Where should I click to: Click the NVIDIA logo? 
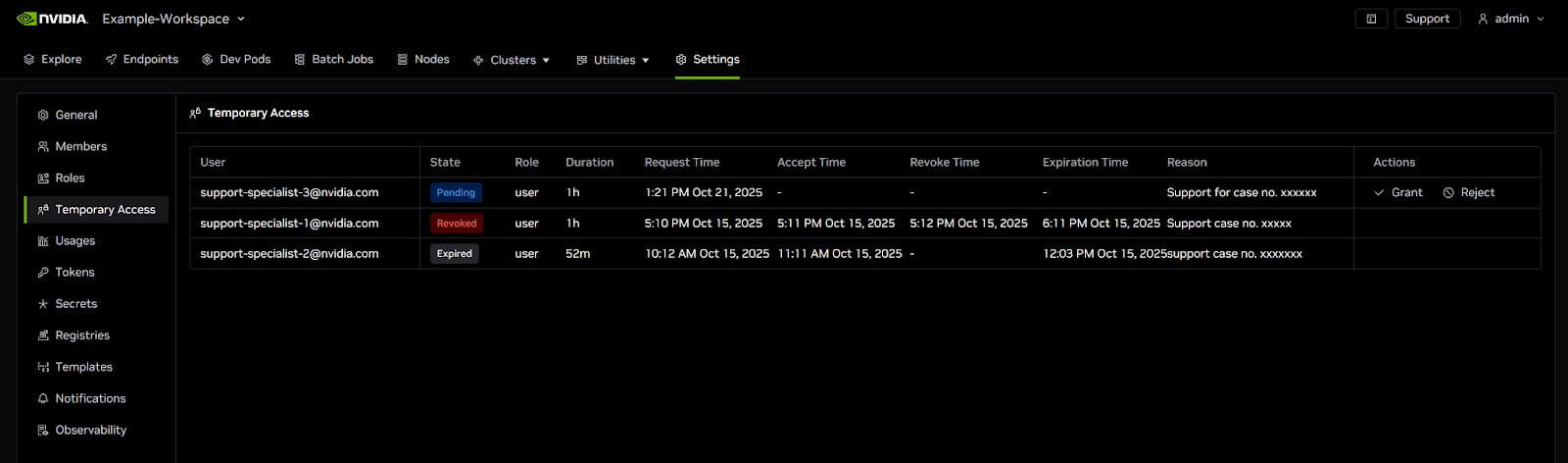tap(52, 19)
